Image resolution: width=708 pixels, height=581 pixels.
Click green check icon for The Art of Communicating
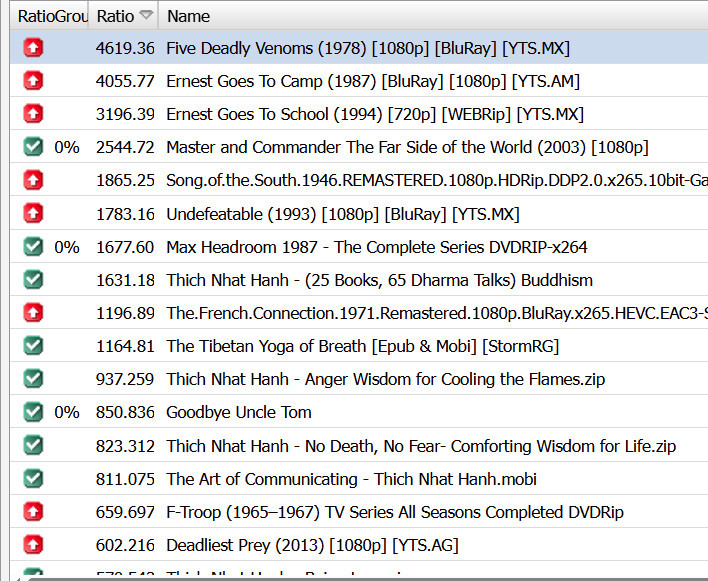click(33, 479)
